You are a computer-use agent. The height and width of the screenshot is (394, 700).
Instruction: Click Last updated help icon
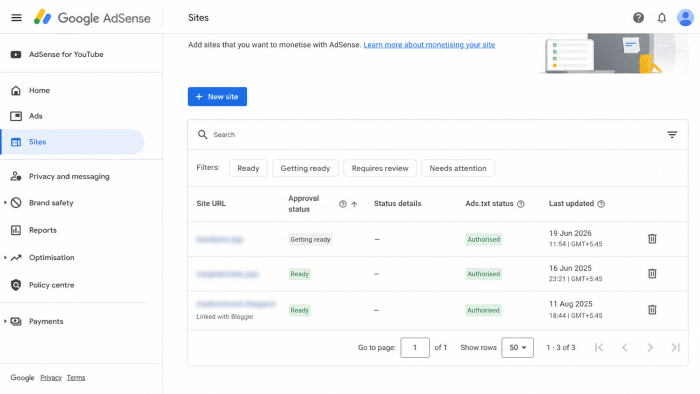[x=601, y=204]
